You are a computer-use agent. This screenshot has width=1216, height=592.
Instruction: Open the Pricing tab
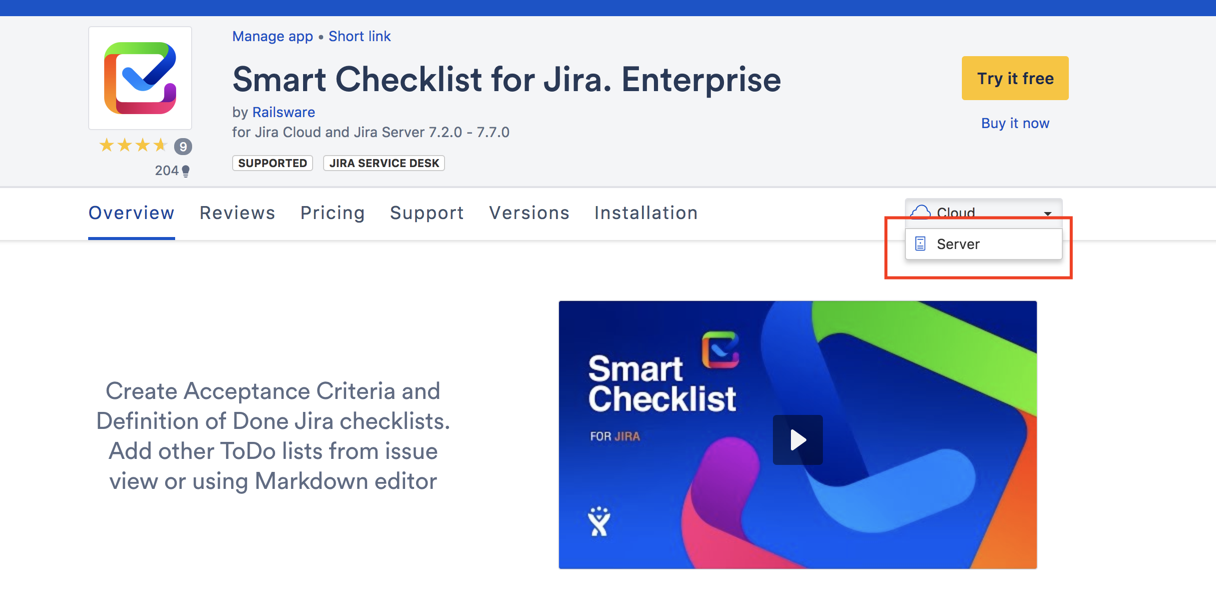333,213
